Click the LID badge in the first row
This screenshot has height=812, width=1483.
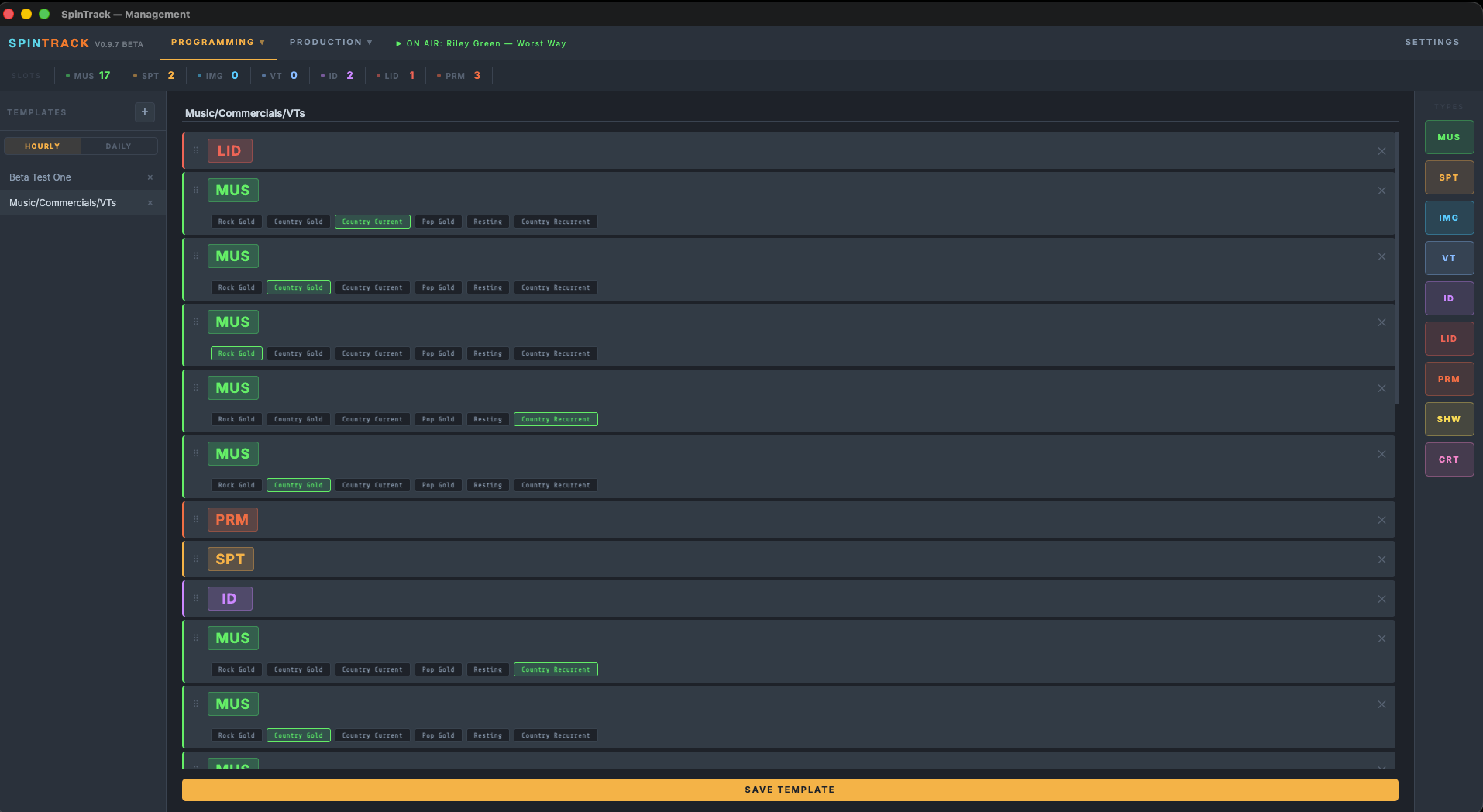click(229, 151)
